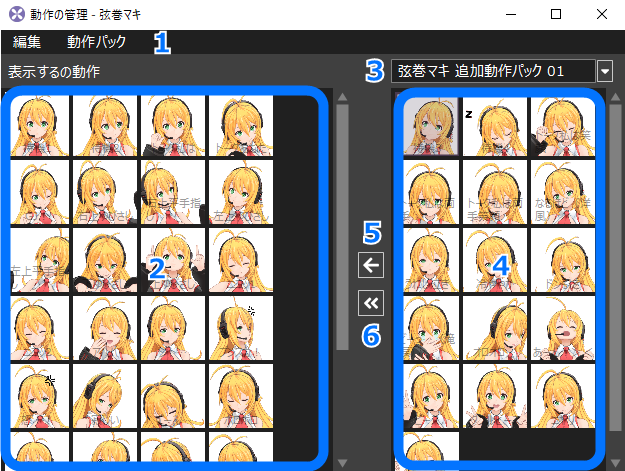625x471 pixels.
Task: Click the displayed motions list scrollbar thumb
Action: (x=342, y=227)
